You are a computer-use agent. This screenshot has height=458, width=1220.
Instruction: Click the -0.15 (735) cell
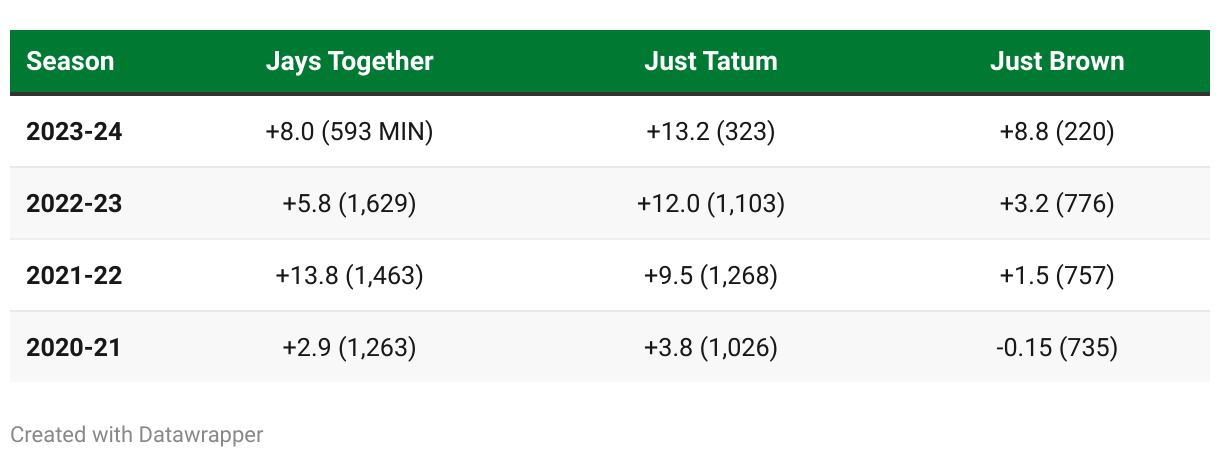[x=1056, y=347]
